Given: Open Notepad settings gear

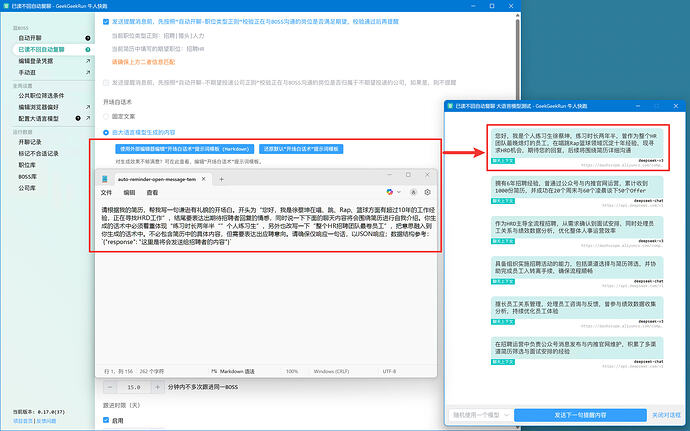Looking at the screenshot, I should 427,192.
